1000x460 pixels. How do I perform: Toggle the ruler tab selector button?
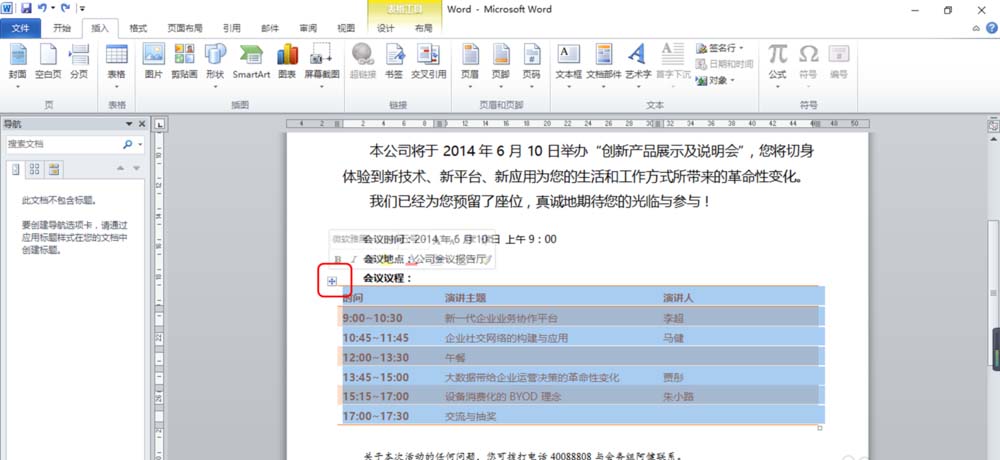pyautogui.click(x=159, y=124)
